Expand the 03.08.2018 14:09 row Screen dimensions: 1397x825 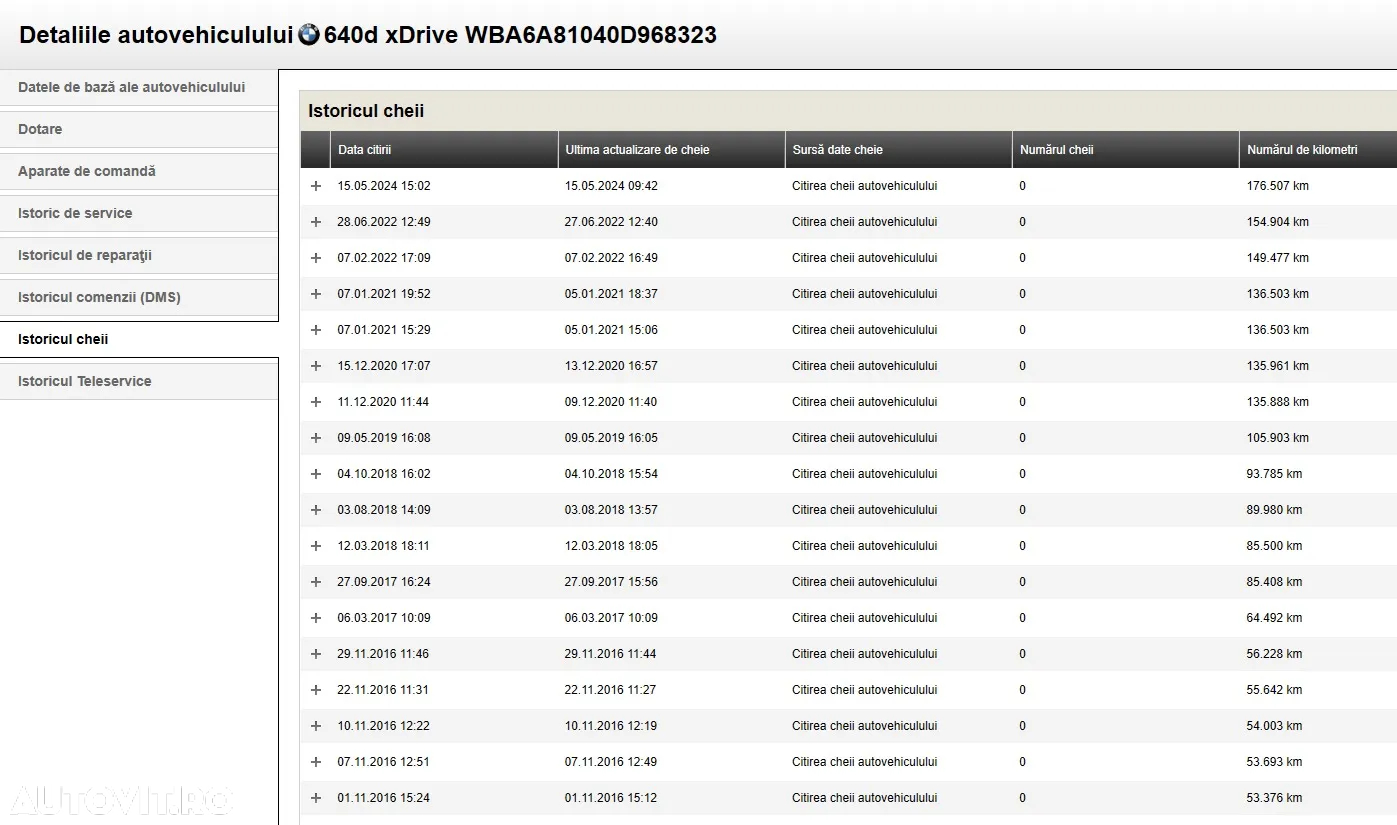coord(316,510)
